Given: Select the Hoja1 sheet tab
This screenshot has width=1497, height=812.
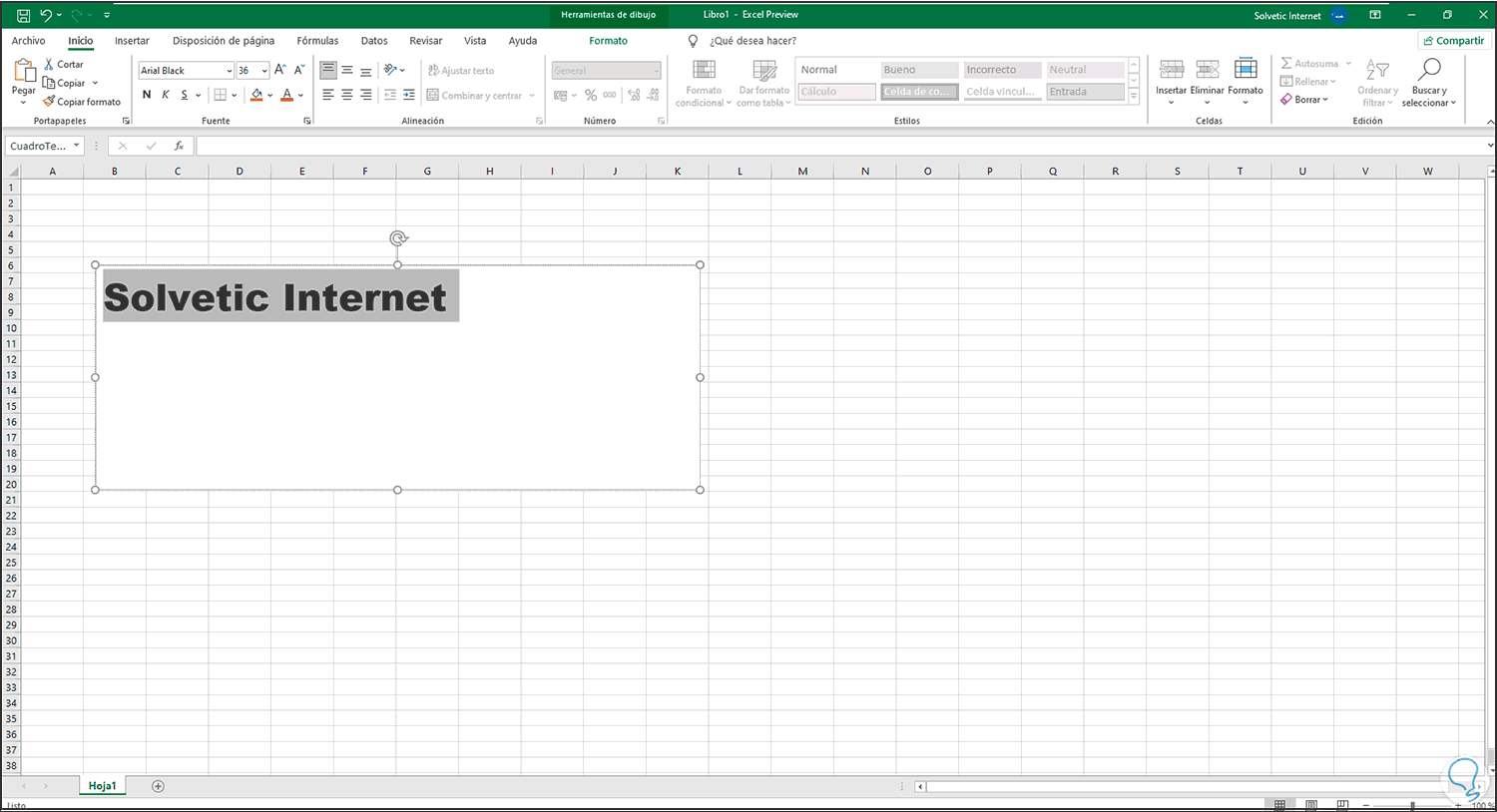Looking at the screenshot, I should point(102,786).
